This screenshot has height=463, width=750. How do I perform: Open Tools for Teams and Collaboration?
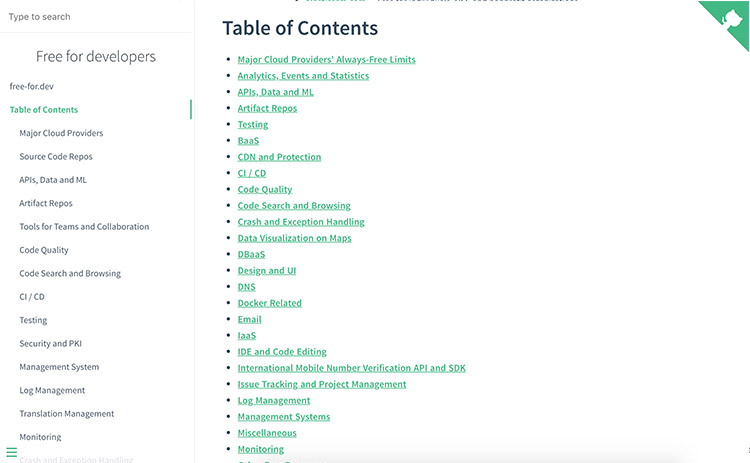point(84,227)
